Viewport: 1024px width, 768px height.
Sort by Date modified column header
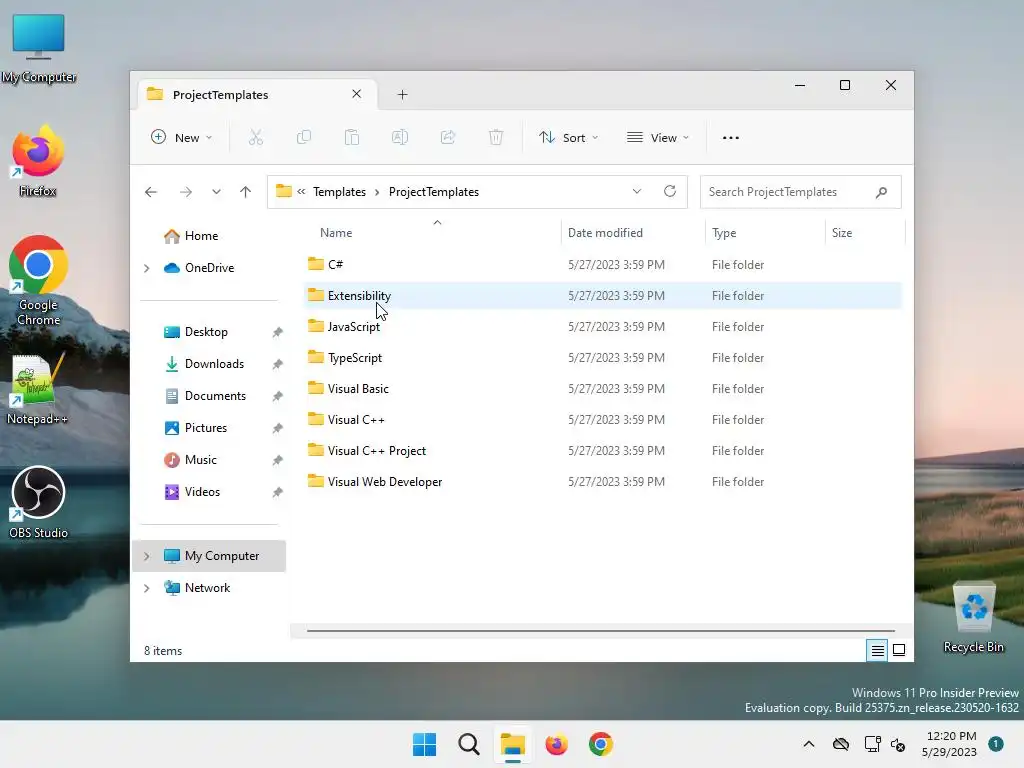click(605, 233)
